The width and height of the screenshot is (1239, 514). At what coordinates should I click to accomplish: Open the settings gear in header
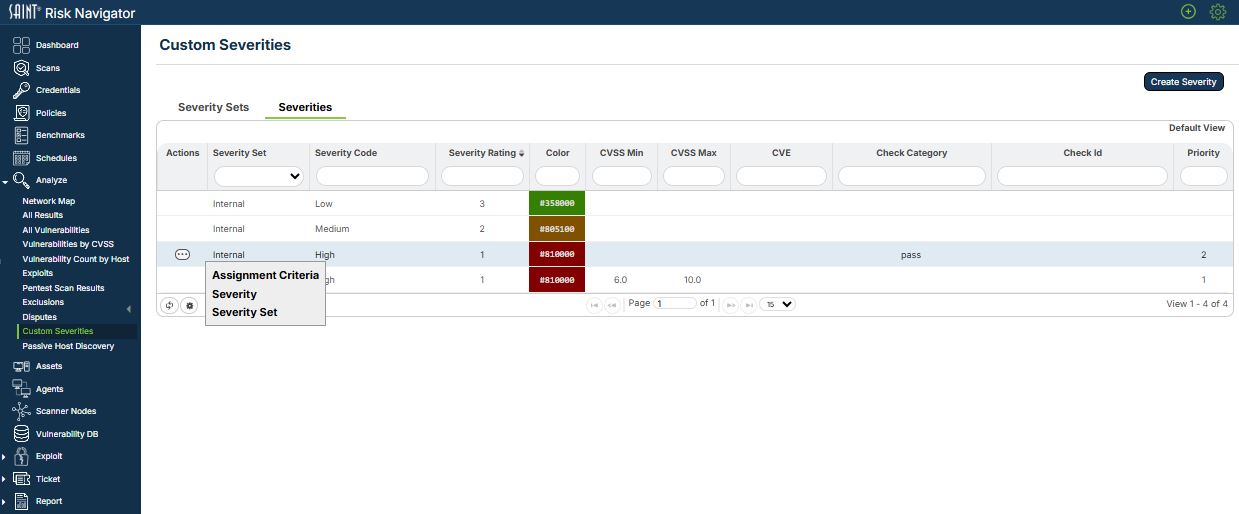click(1218, 12)
